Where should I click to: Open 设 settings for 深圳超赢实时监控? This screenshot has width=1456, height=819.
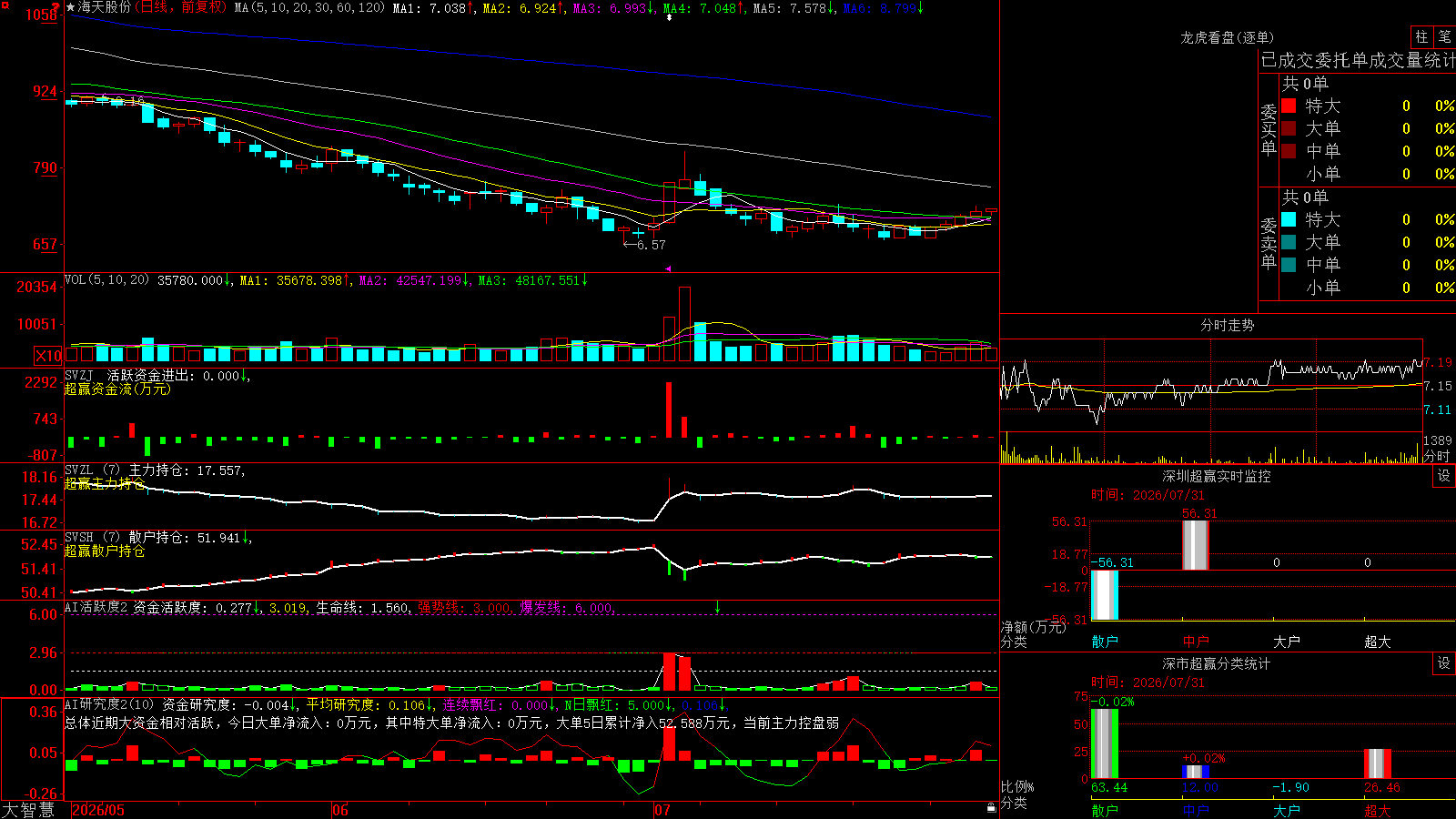click(1444, 476)
